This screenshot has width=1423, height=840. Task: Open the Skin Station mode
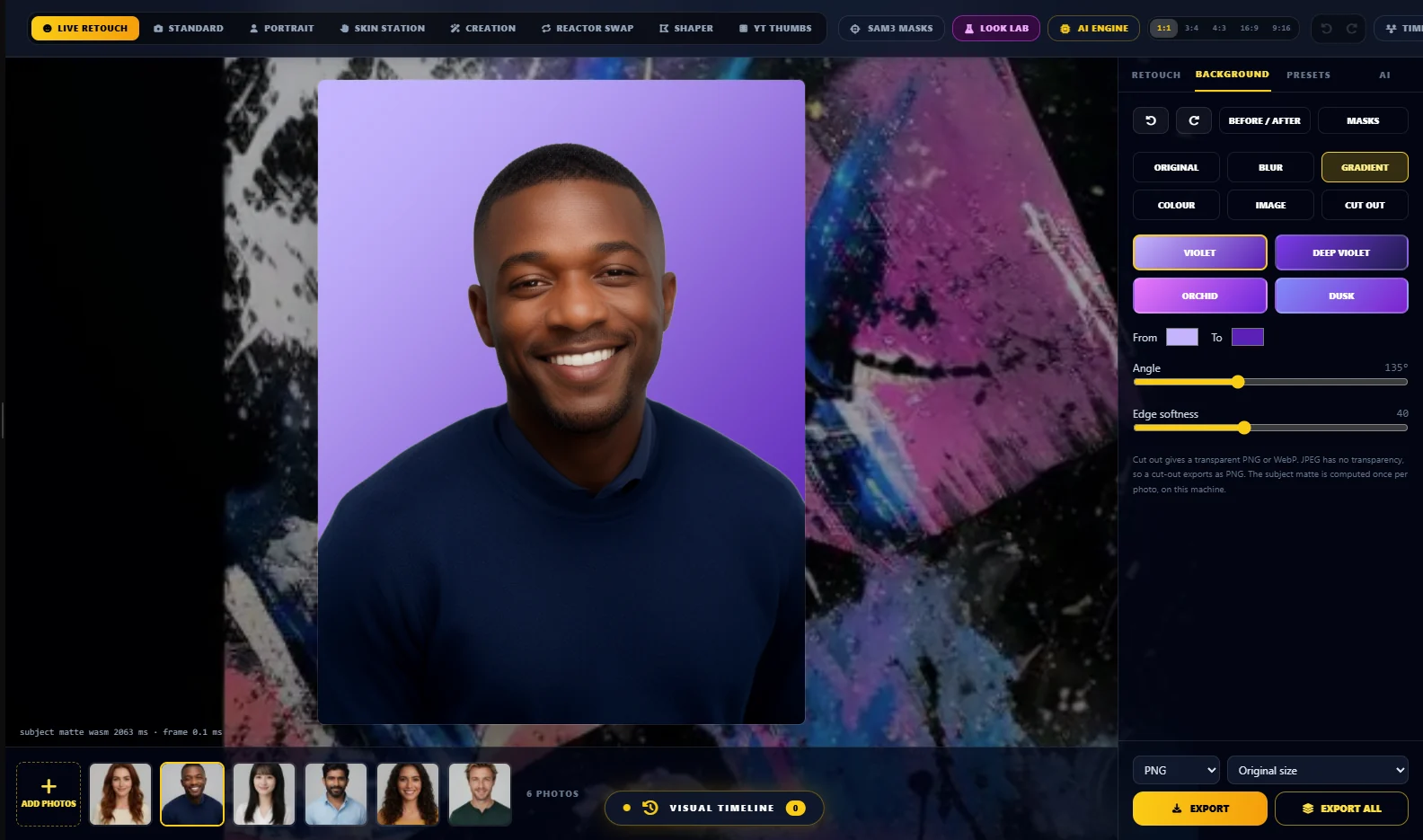point(383,29)
